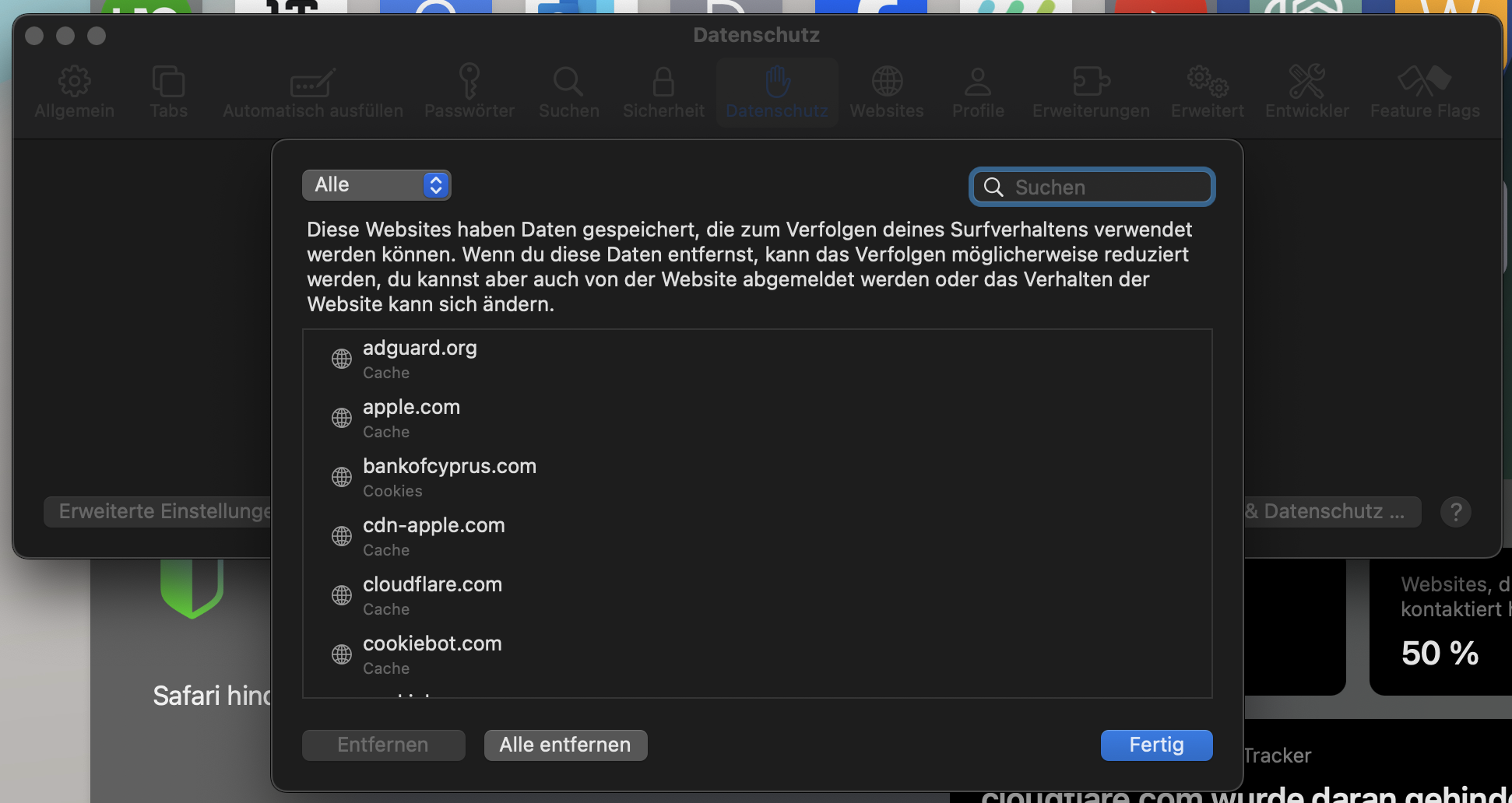Viewport: 1512px width, 803px height.
Task: Open the Websites settings pane
Action: [887, 91]
